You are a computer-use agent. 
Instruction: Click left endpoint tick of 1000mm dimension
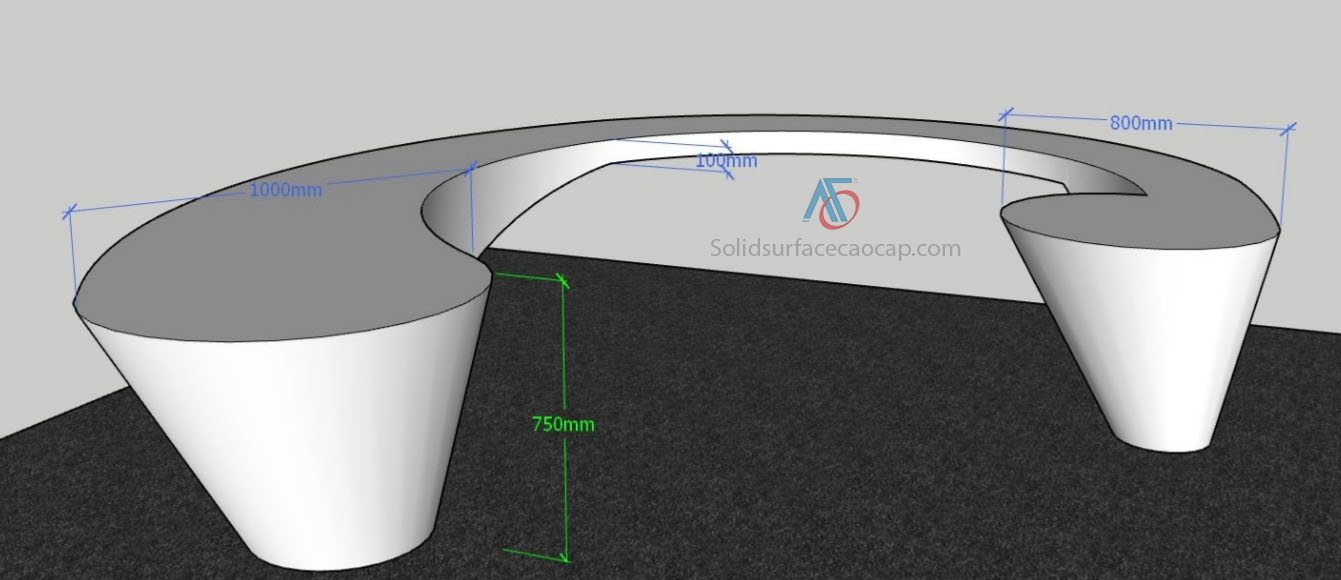(70, 212)
